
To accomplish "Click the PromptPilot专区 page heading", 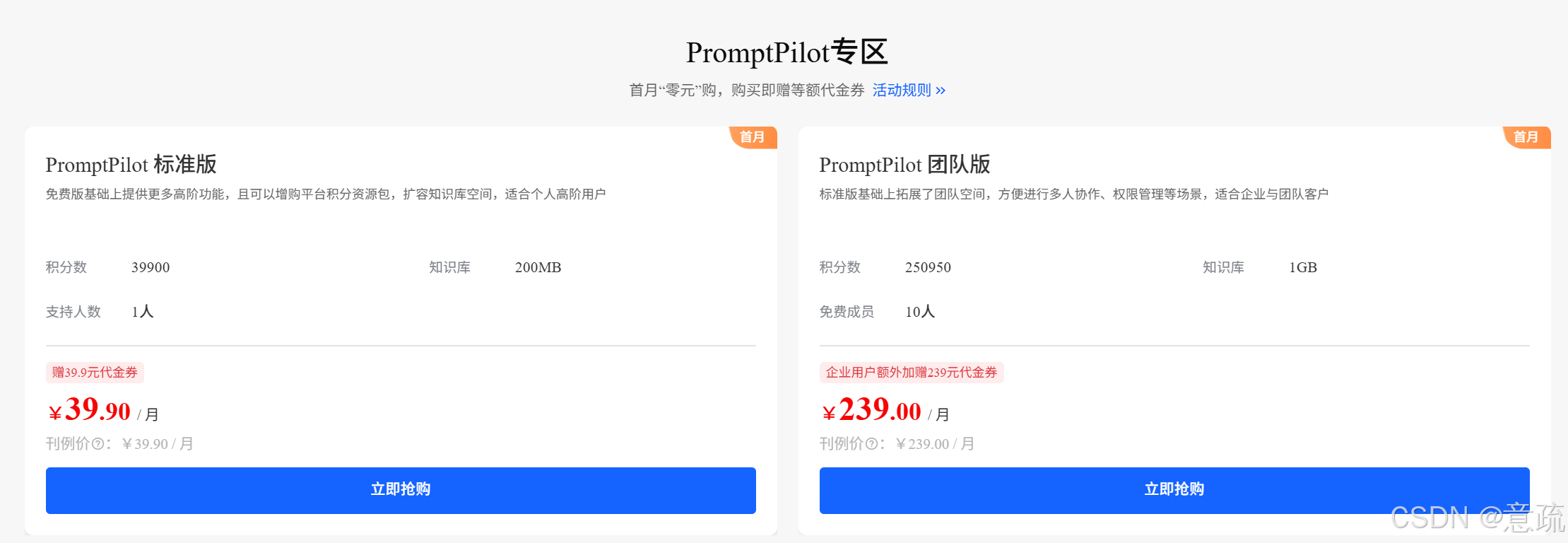I will click(x=786, y=52).
